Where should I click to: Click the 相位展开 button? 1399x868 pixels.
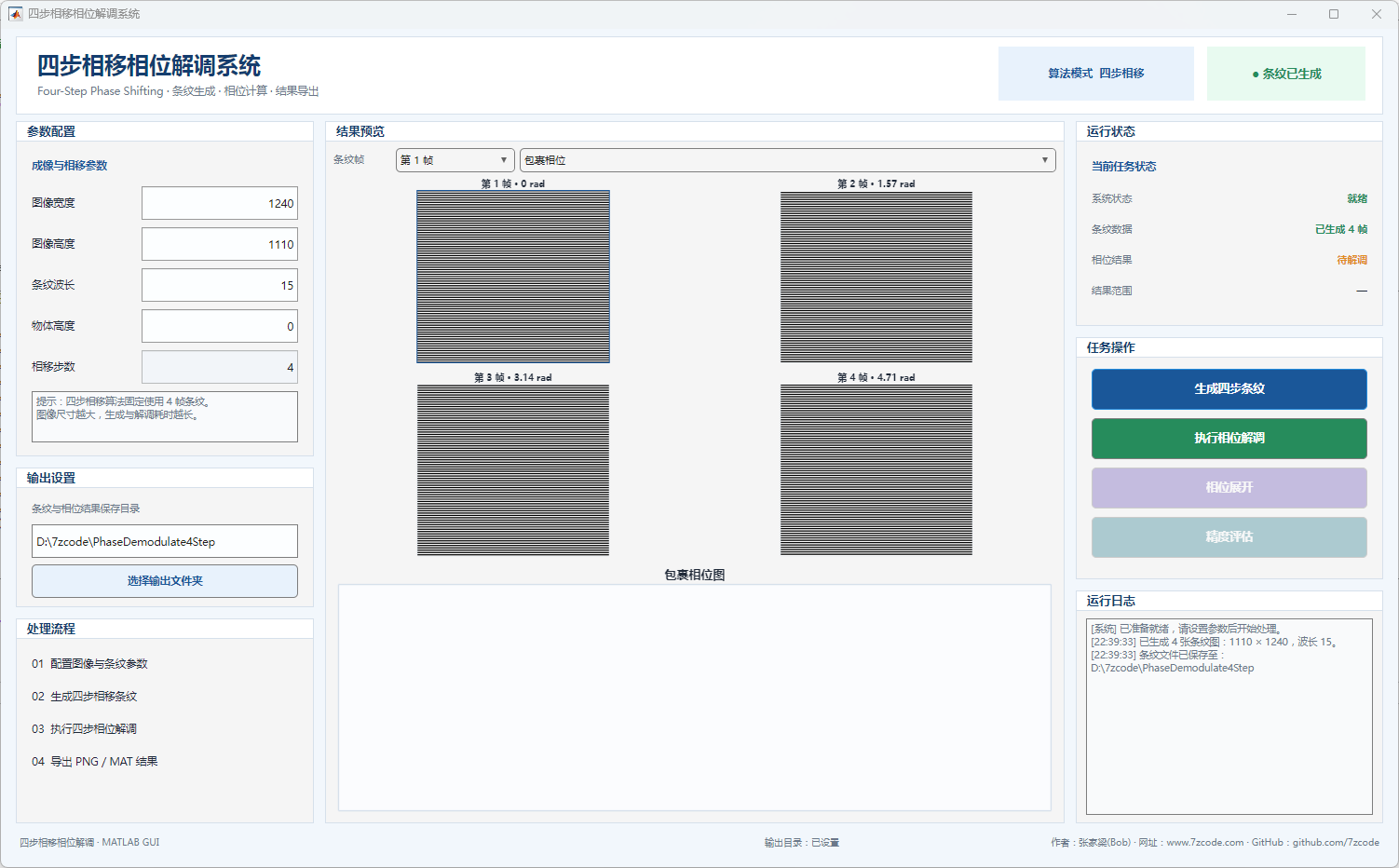pyautogui.click(x=1229, y=488)
